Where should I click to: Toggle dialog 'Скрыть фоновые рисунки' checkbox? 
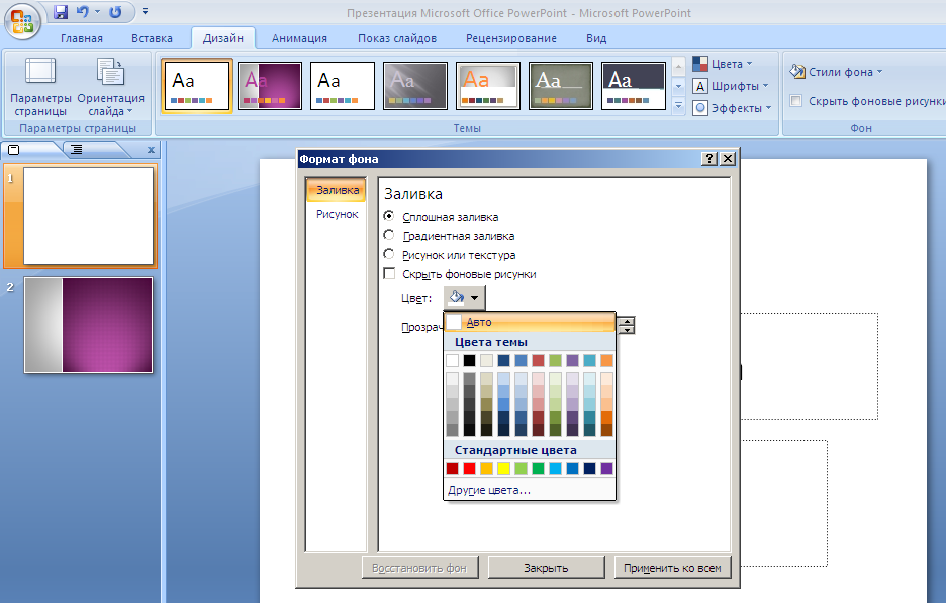click(390, 273)
